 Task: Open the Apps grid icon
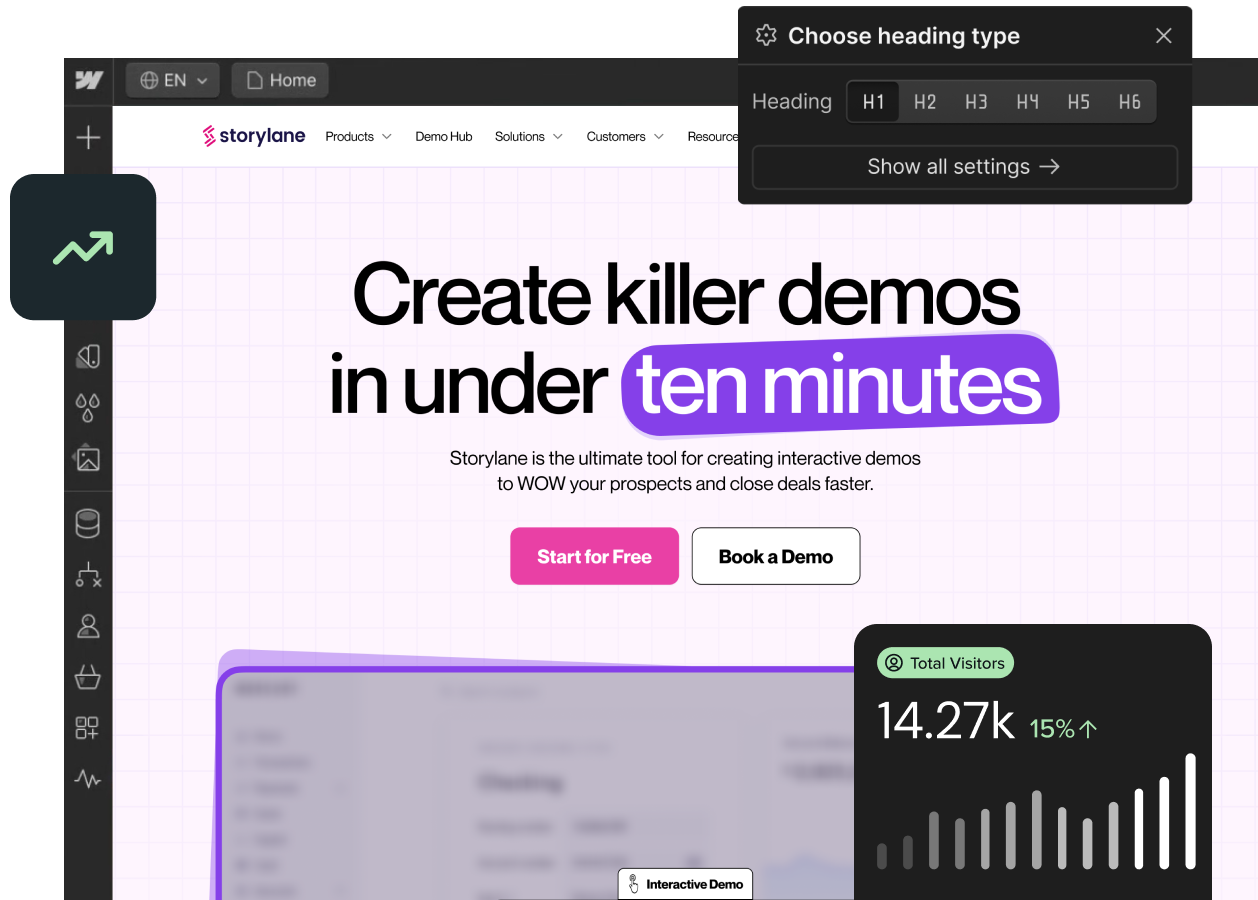point(88,728)
